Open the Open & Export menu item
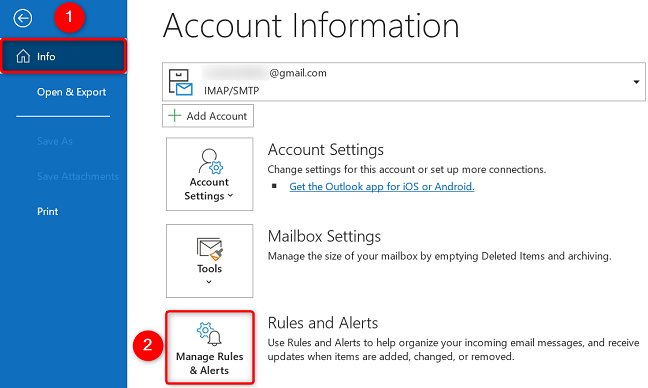 (x=71, y=92)
